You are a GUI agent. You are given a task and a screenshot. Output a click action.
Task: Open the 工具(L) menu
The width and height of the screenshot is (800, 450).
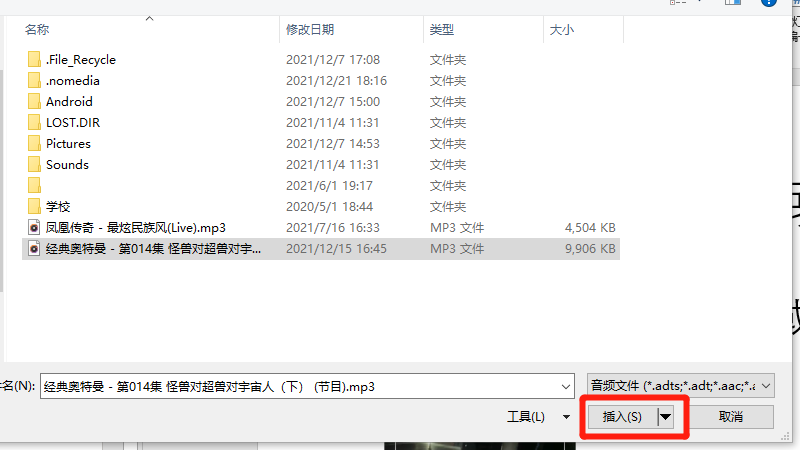(x=538, y=417)
